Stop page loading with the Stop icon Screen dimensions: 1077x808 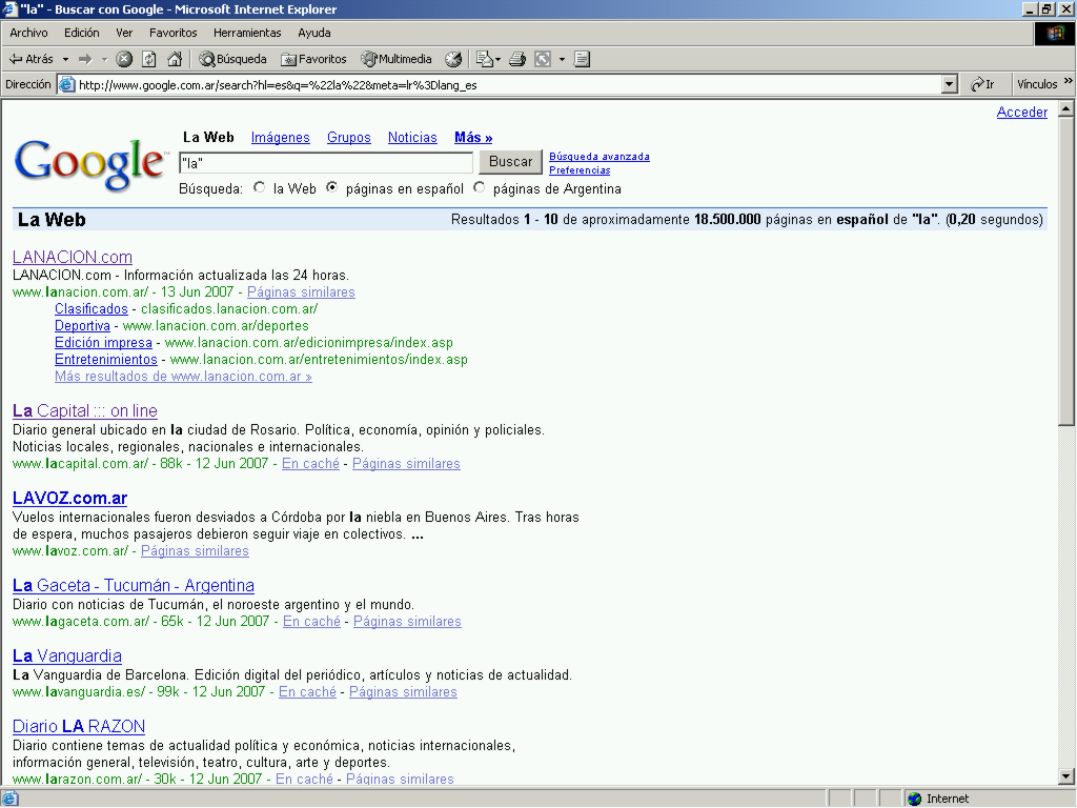124,59
